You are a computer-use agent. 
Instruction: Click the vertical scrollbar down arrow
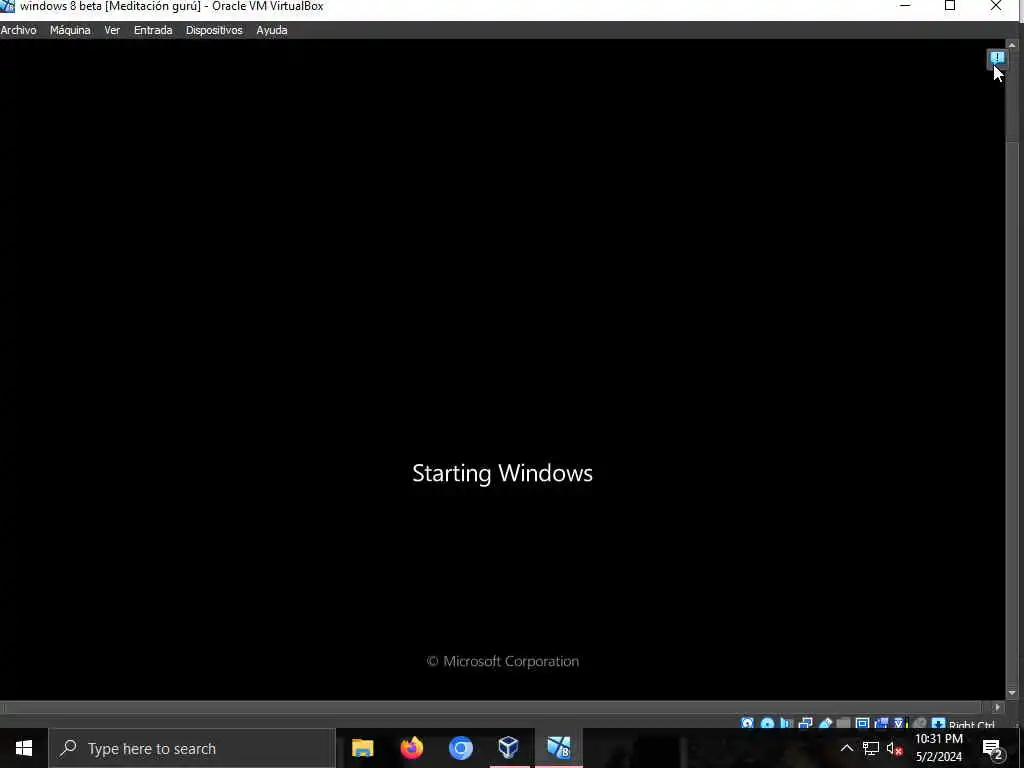click(x=1012, y=693)
